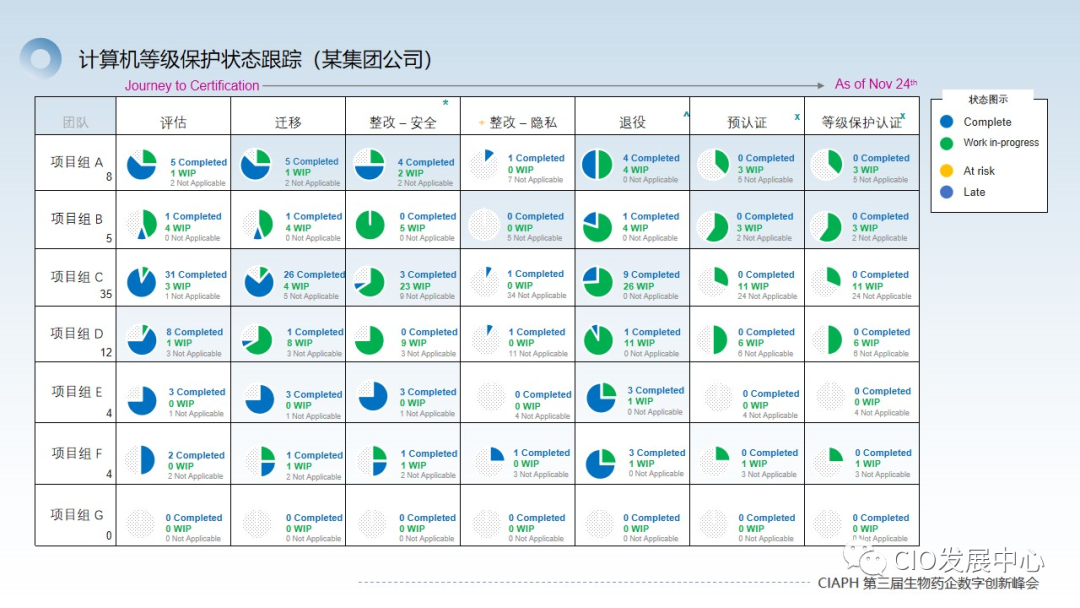Click the 9 WIP text
Image resolution: width=1080 pixels, height=608 pixels.
(413, 342)
